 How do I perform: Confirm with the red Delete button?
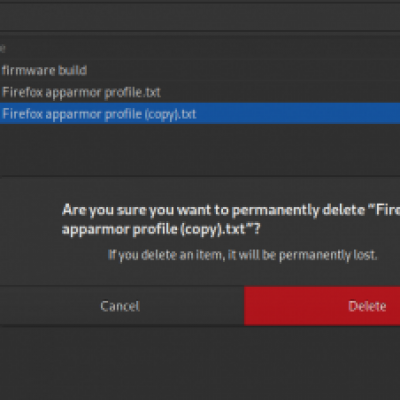click(322, 306)
